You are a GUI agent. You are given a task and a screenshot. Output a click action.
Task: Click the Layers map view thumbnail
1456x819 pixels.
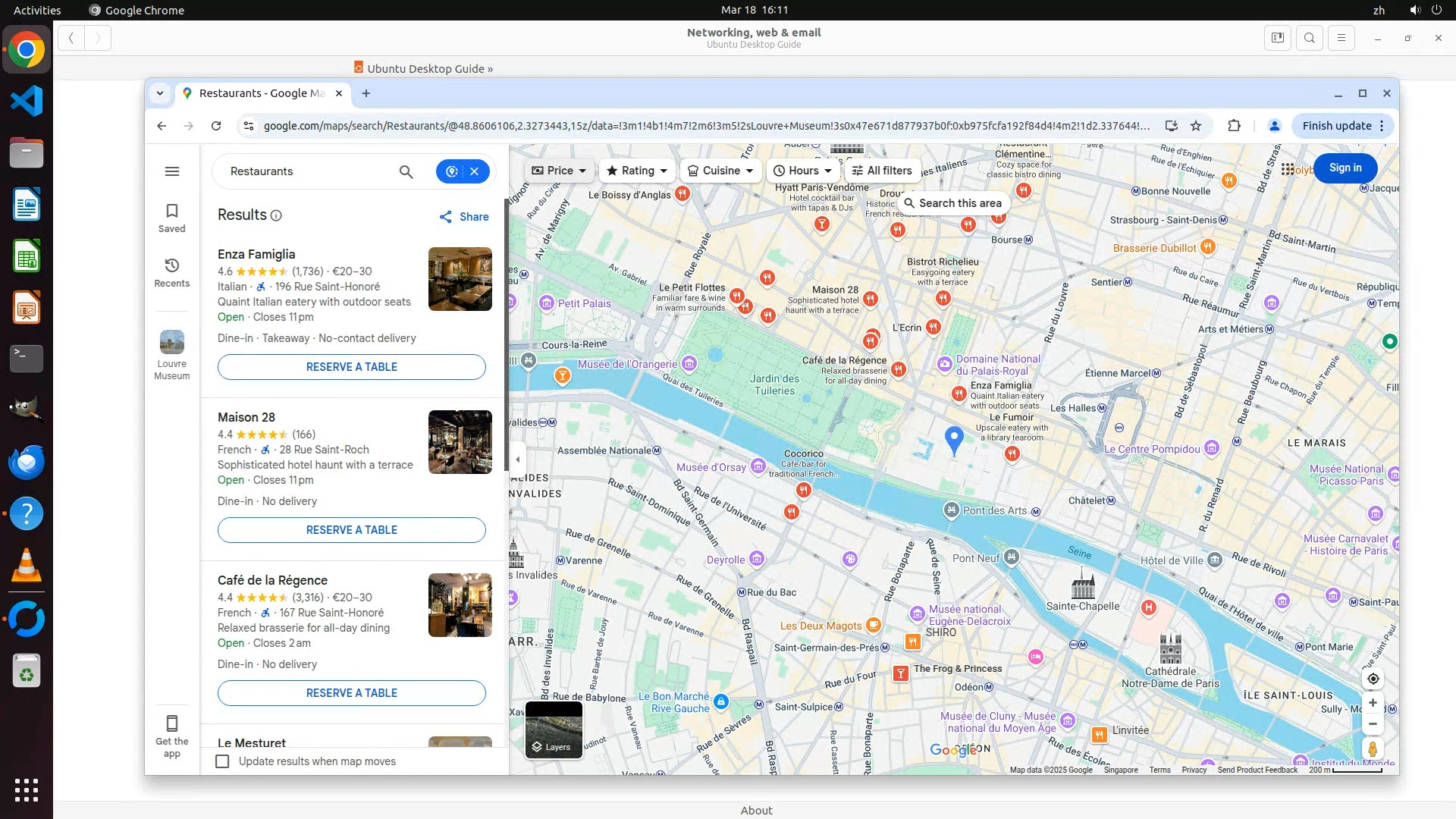[x=554, y=730]
